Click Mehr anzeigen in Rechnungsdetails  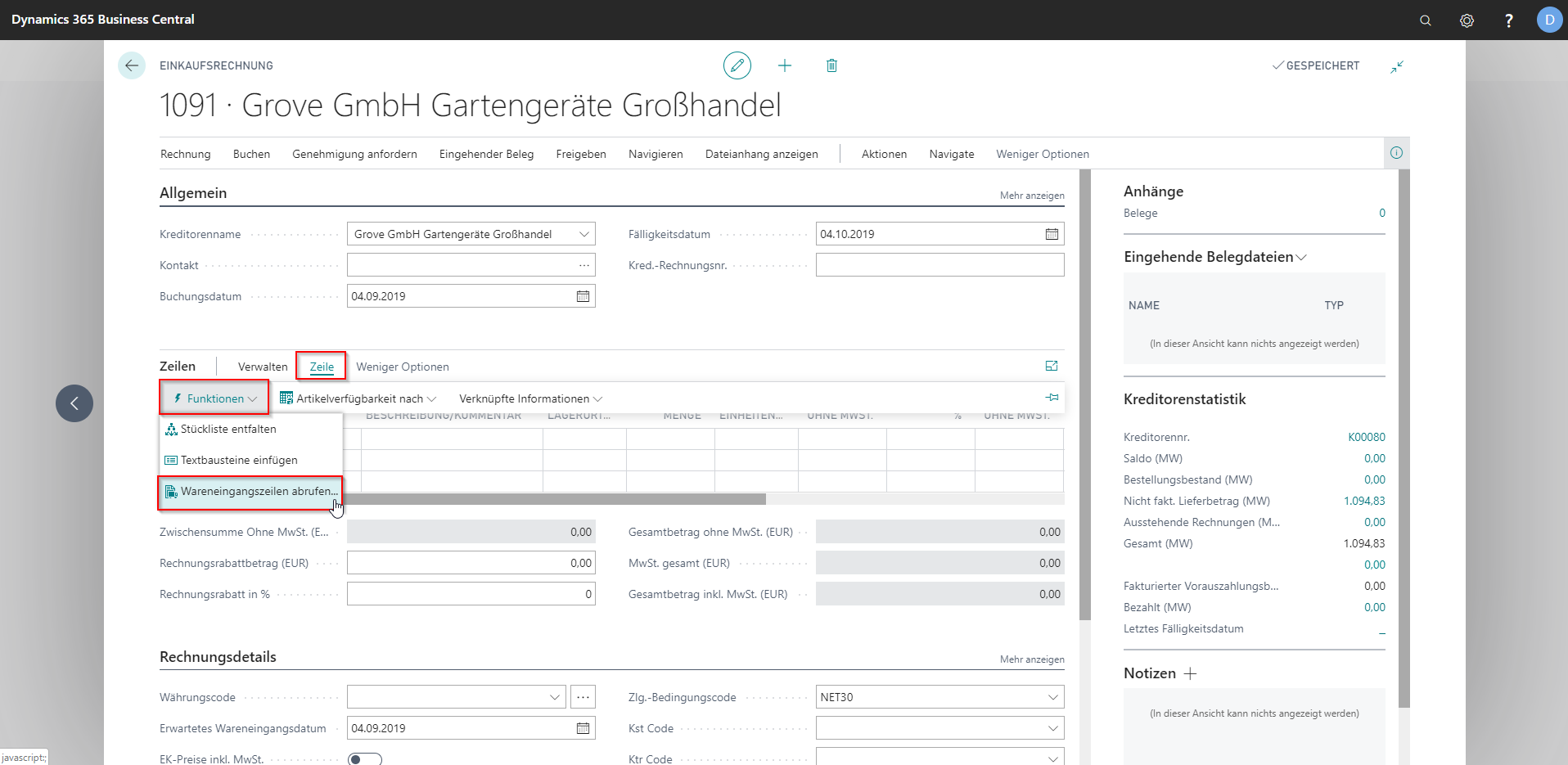pos(1032,659)
